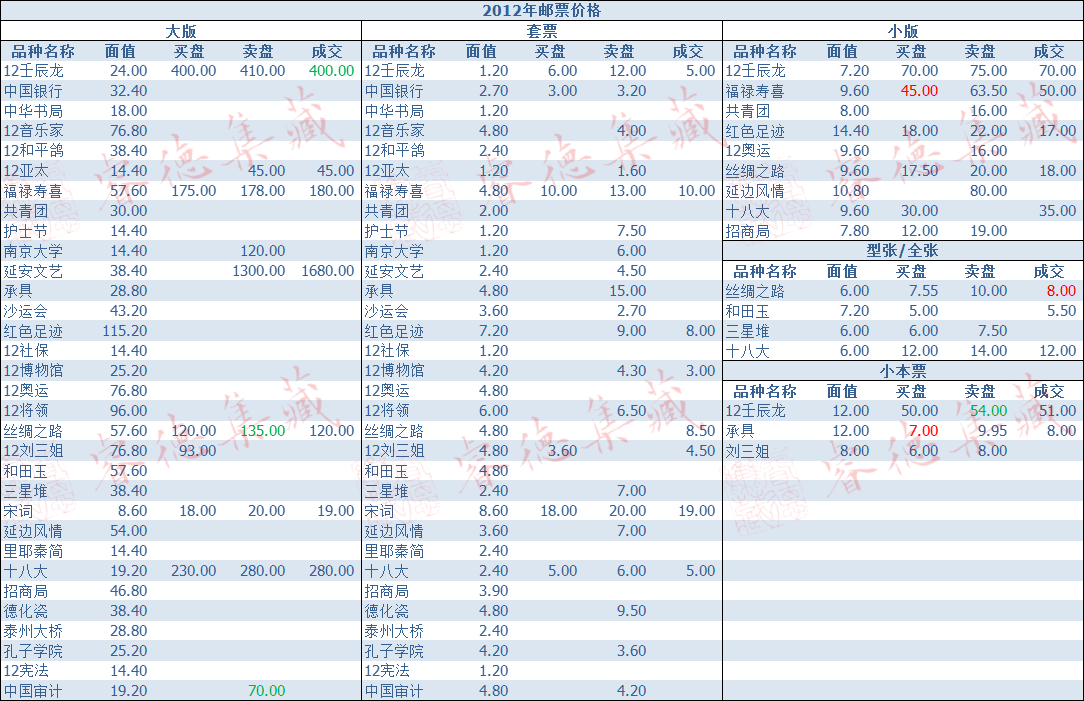This screenshot has height=701, width=1084.
Task: Select 93.00 买盘 for 12刘三姐
Action: point(198,451)
